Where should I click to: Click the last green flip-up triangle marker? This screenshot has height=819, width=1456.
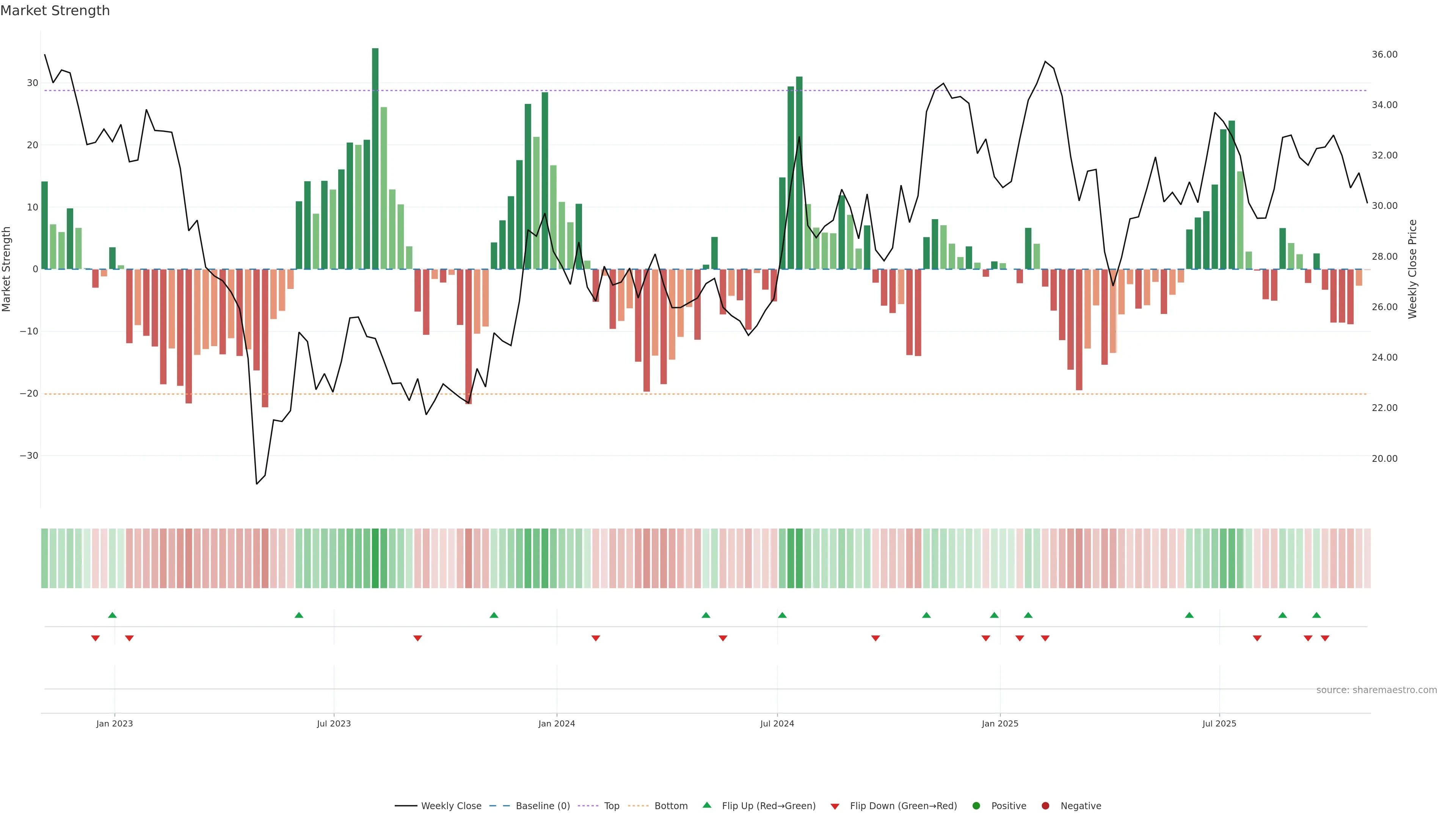[1316, 615]
